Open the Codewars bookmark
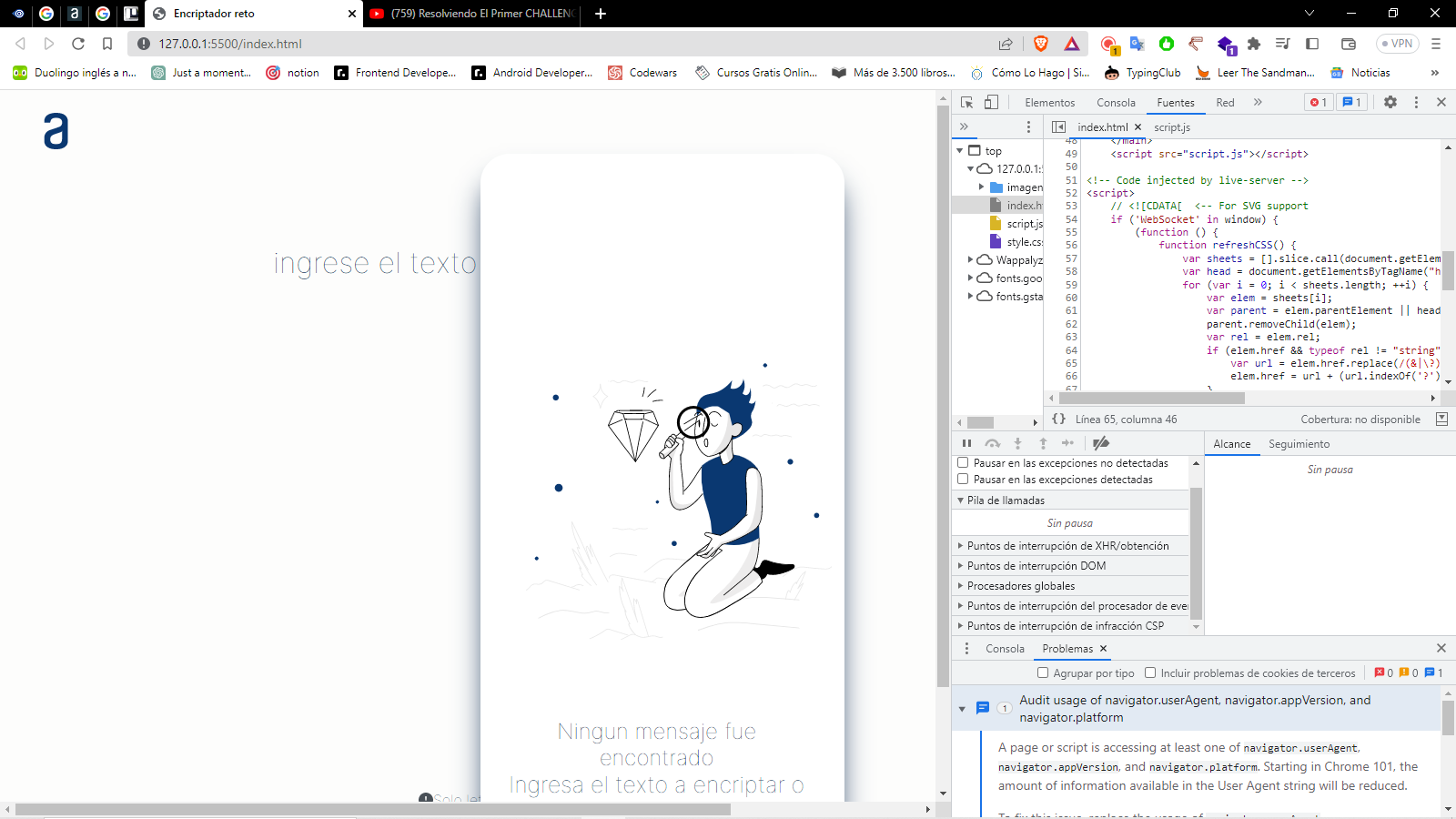Image resolution: width=1456 pixels, height=819 pixels. point(642,73)
